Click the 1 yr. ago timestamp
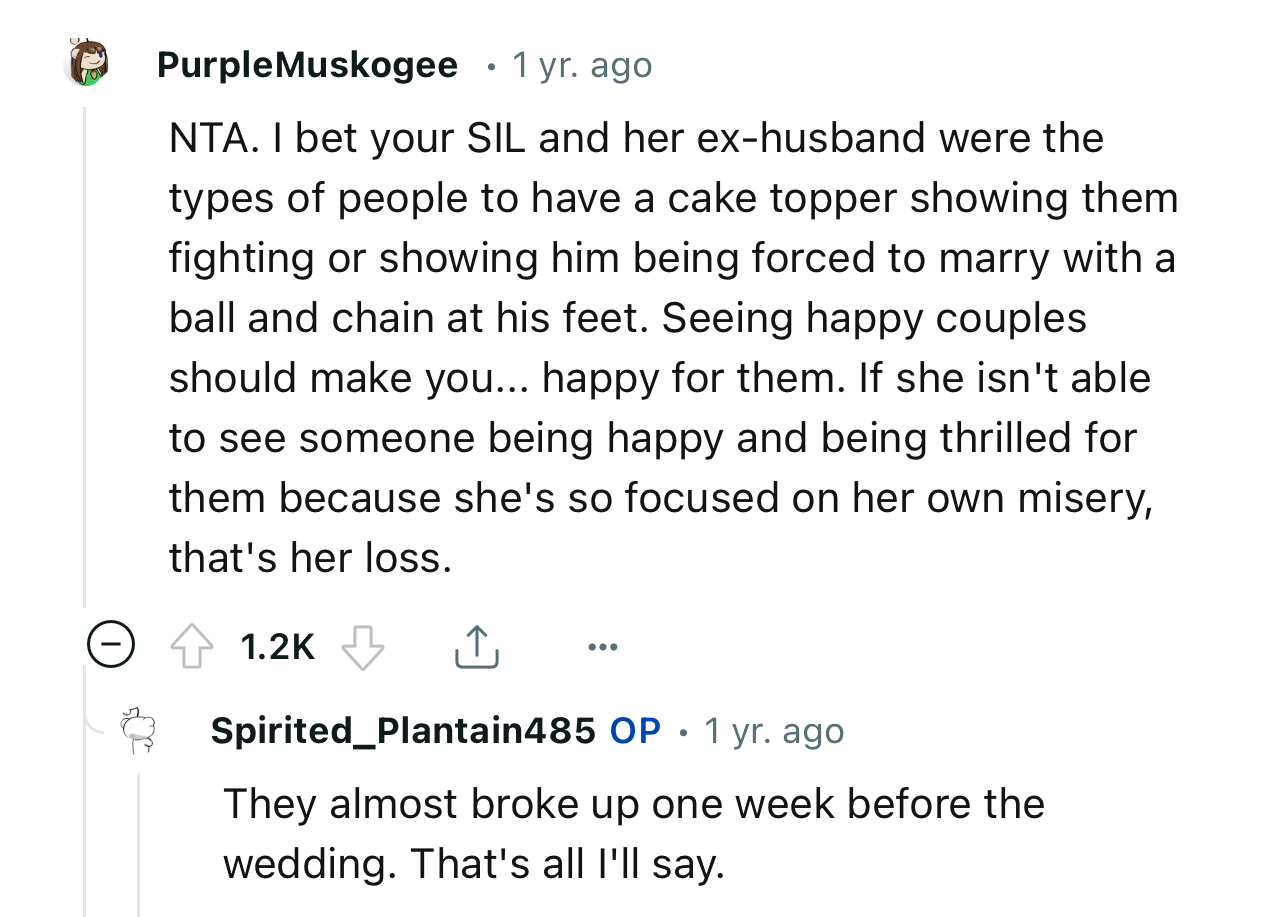Viewport: 1284px width, 917px height. [x=582, y=64]
